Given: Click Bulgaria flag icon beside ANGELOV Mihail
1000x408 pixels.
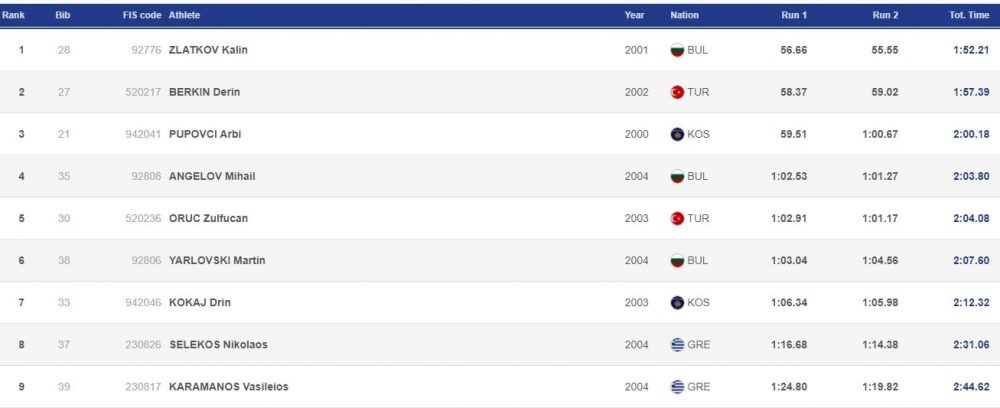Looking at the screenshot, I should 677,176.
